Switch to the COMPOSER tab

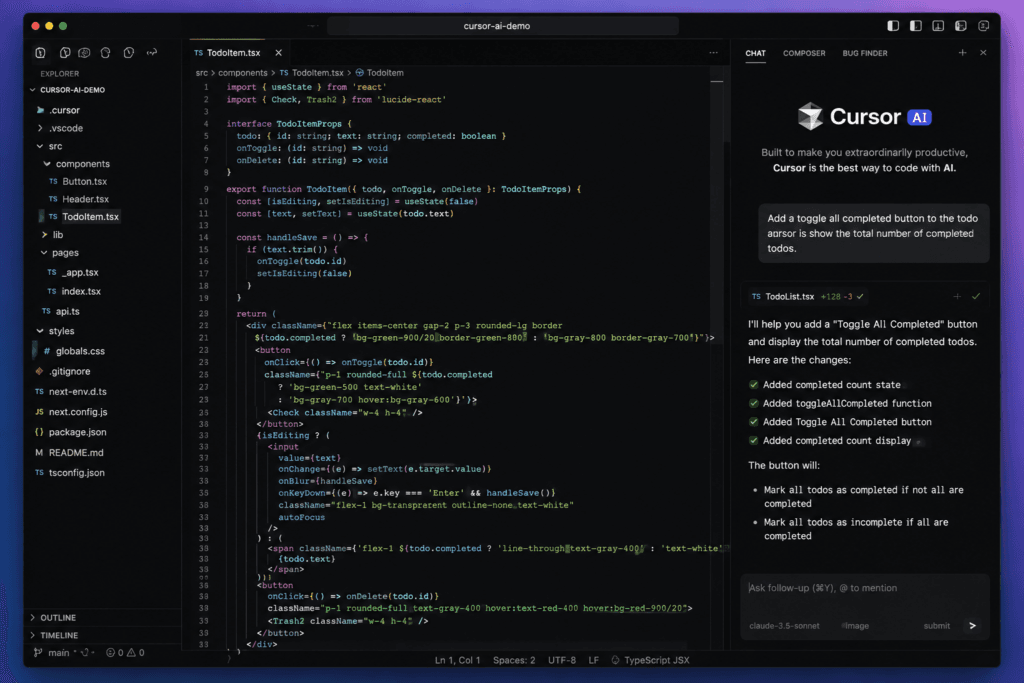[804, 54]
